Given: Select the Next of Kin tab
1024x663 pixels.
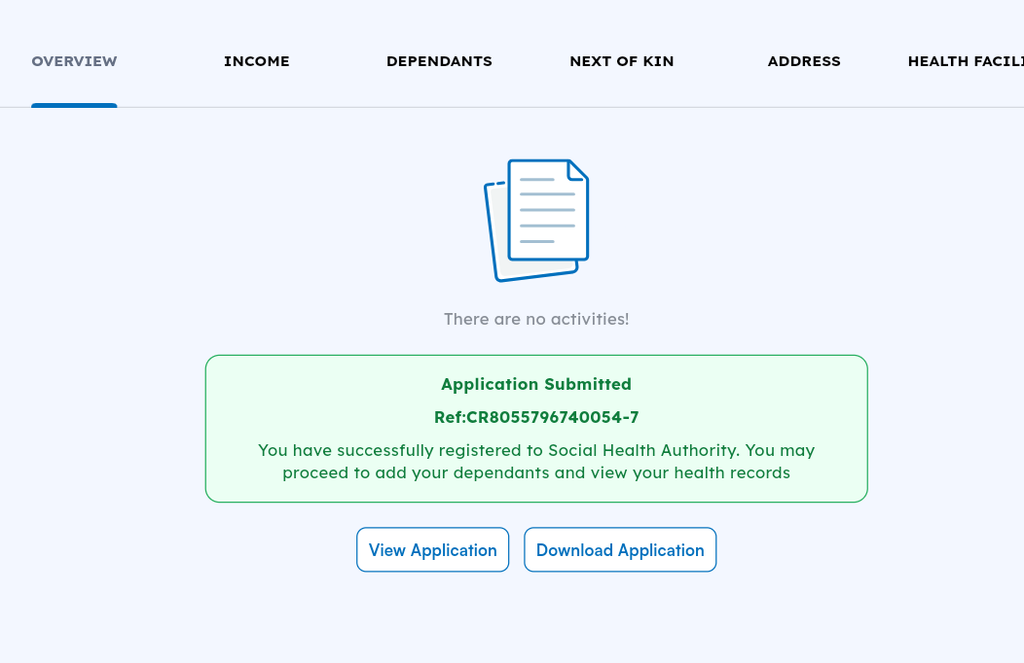Looking at the screenshot, I should click(622, 61).
